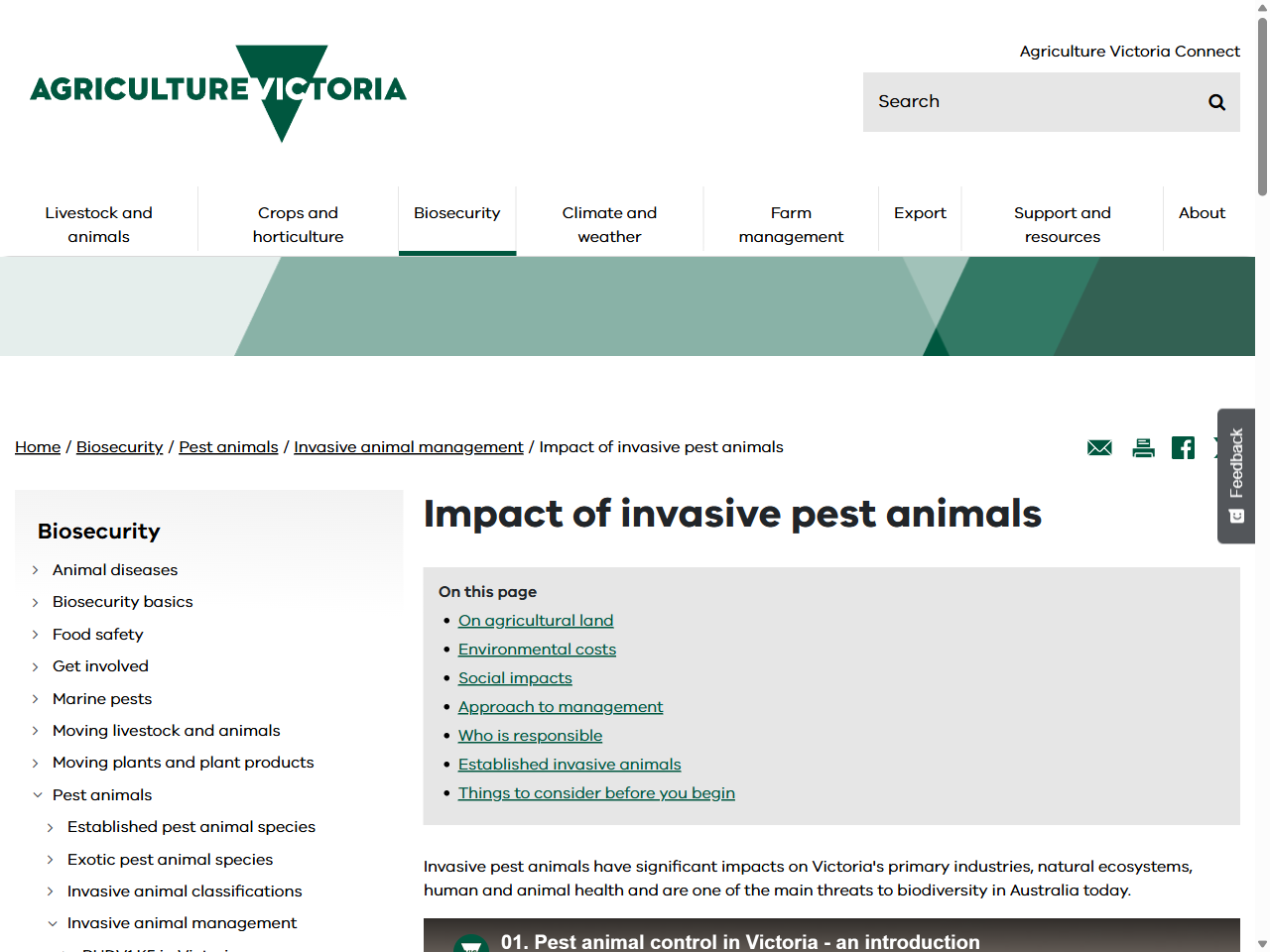Expand Established pest animal species entry
The width and height of the screenshot is (1270, 952).
52,827
